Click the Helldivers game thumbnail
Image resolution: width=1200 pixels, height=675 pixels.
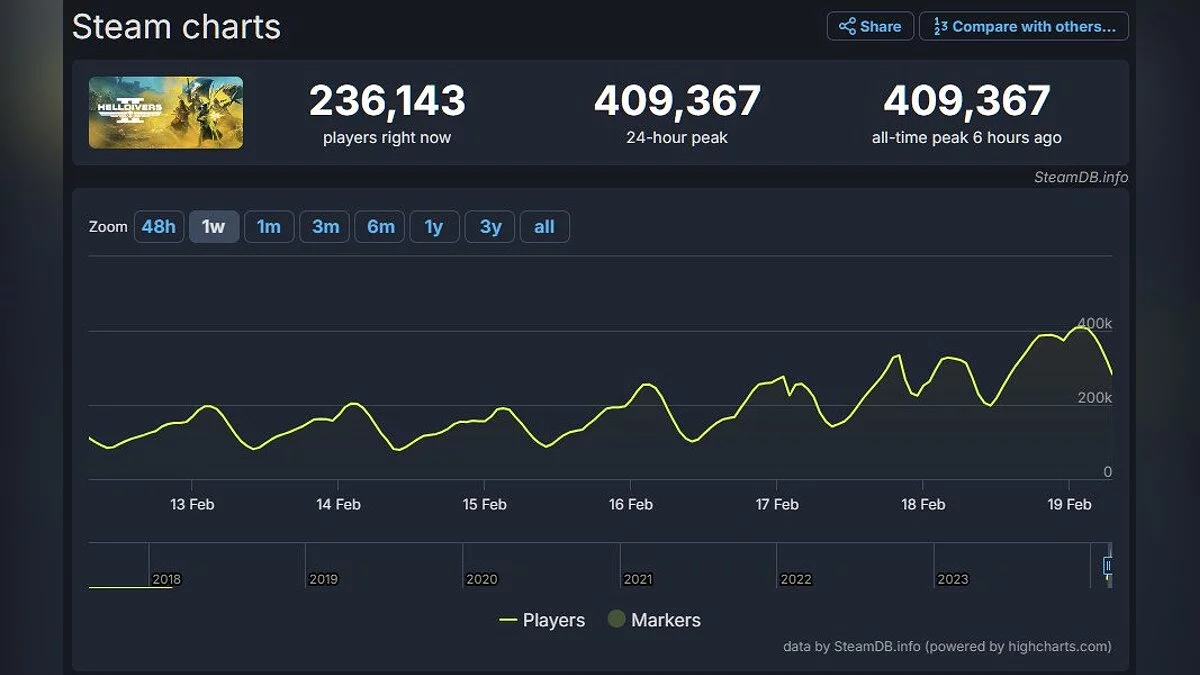coord(166,113)
